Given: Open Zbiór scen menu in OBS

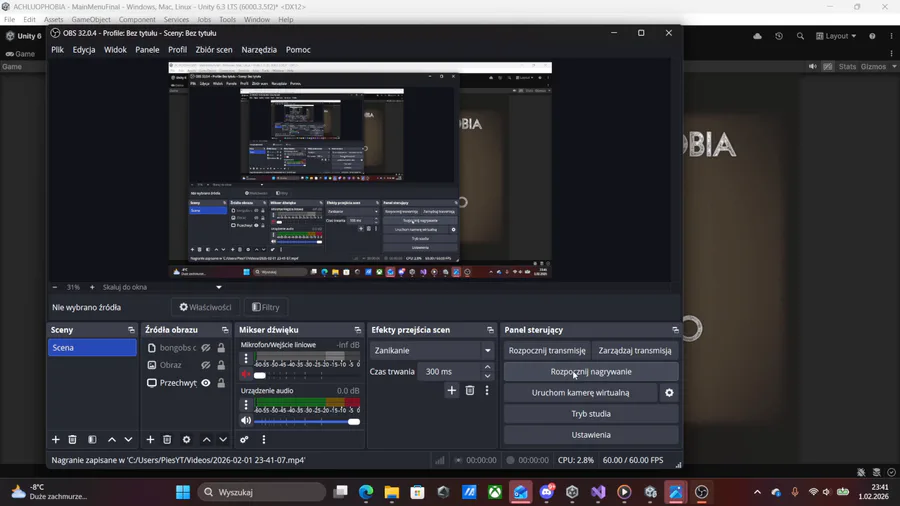Looking at the screenshot, I should [214, 50].
